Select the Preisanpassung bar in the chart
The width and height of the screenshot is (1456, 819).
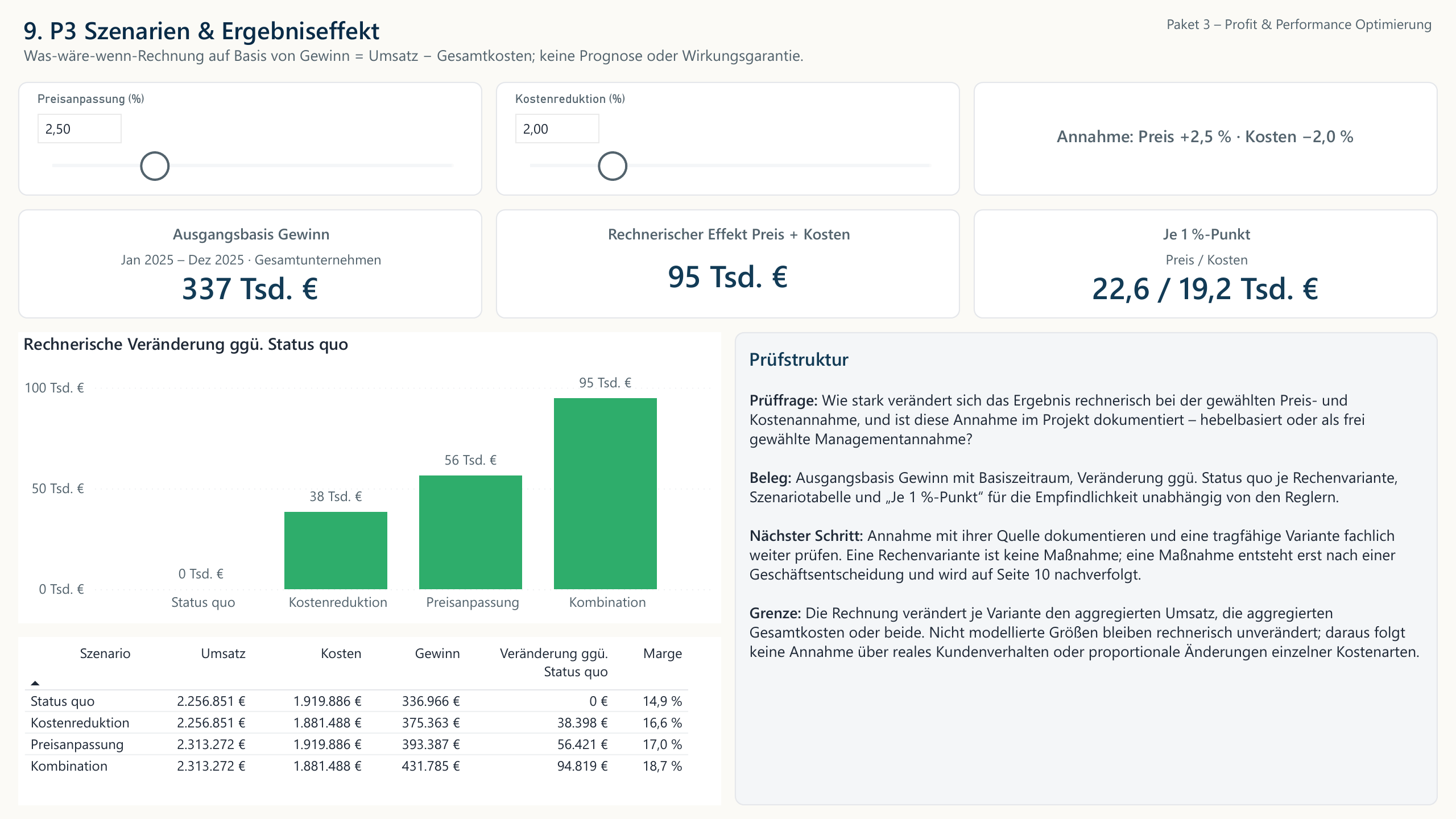point(470,532)
